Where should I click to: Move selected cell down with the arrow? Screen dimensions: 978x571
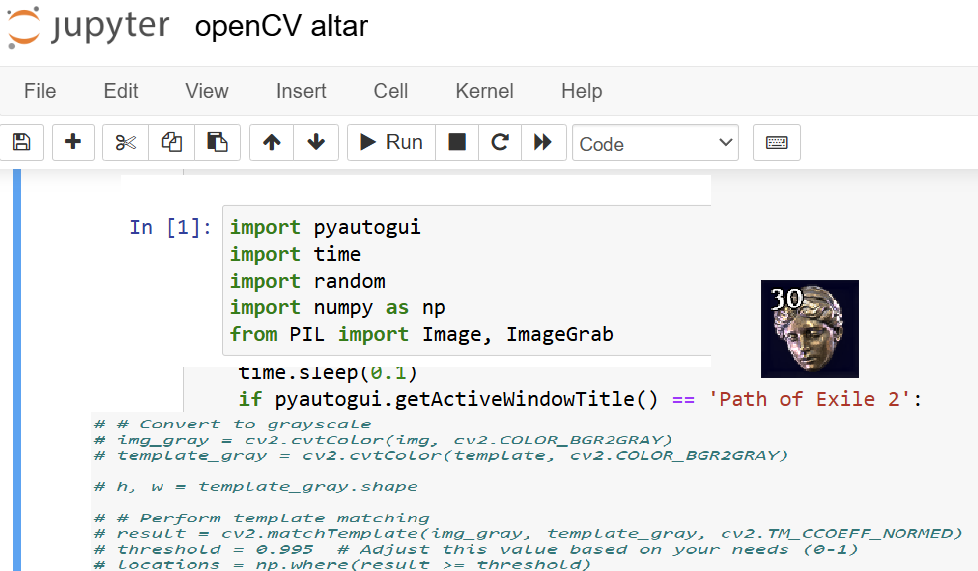coord(316,142)
